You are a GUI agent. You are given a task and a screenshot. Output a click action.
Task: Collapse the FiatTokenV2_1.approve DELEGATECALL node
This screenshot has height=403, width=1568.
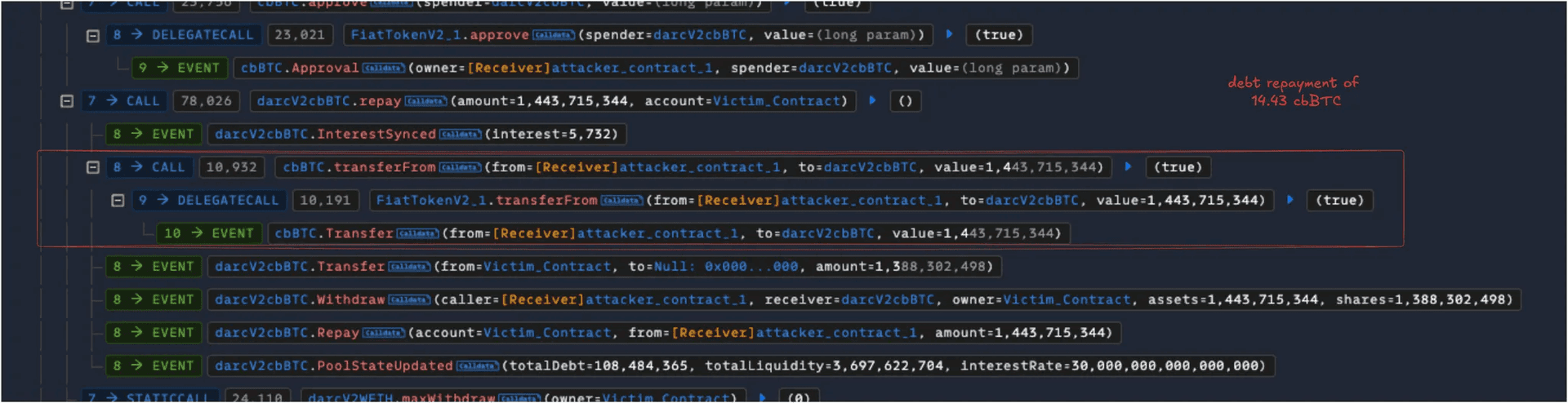click(93, 35)
